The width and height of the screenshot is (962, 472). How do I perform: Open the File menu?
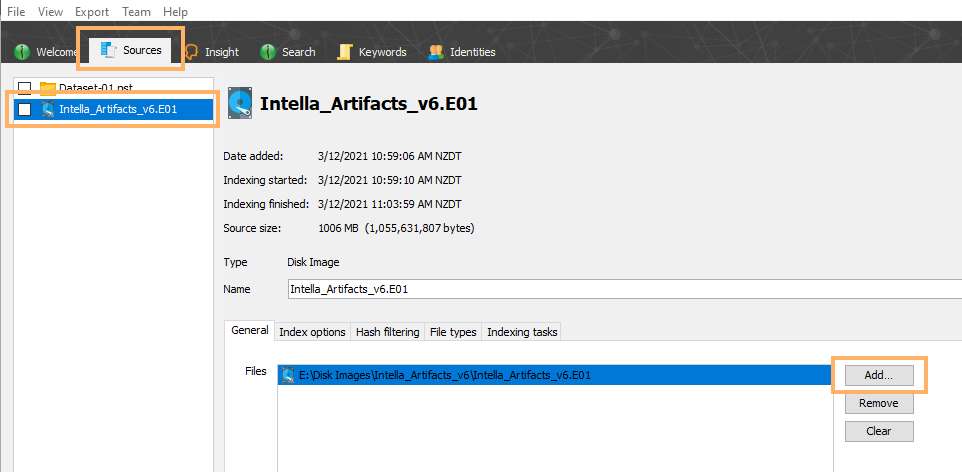(16, 12)
